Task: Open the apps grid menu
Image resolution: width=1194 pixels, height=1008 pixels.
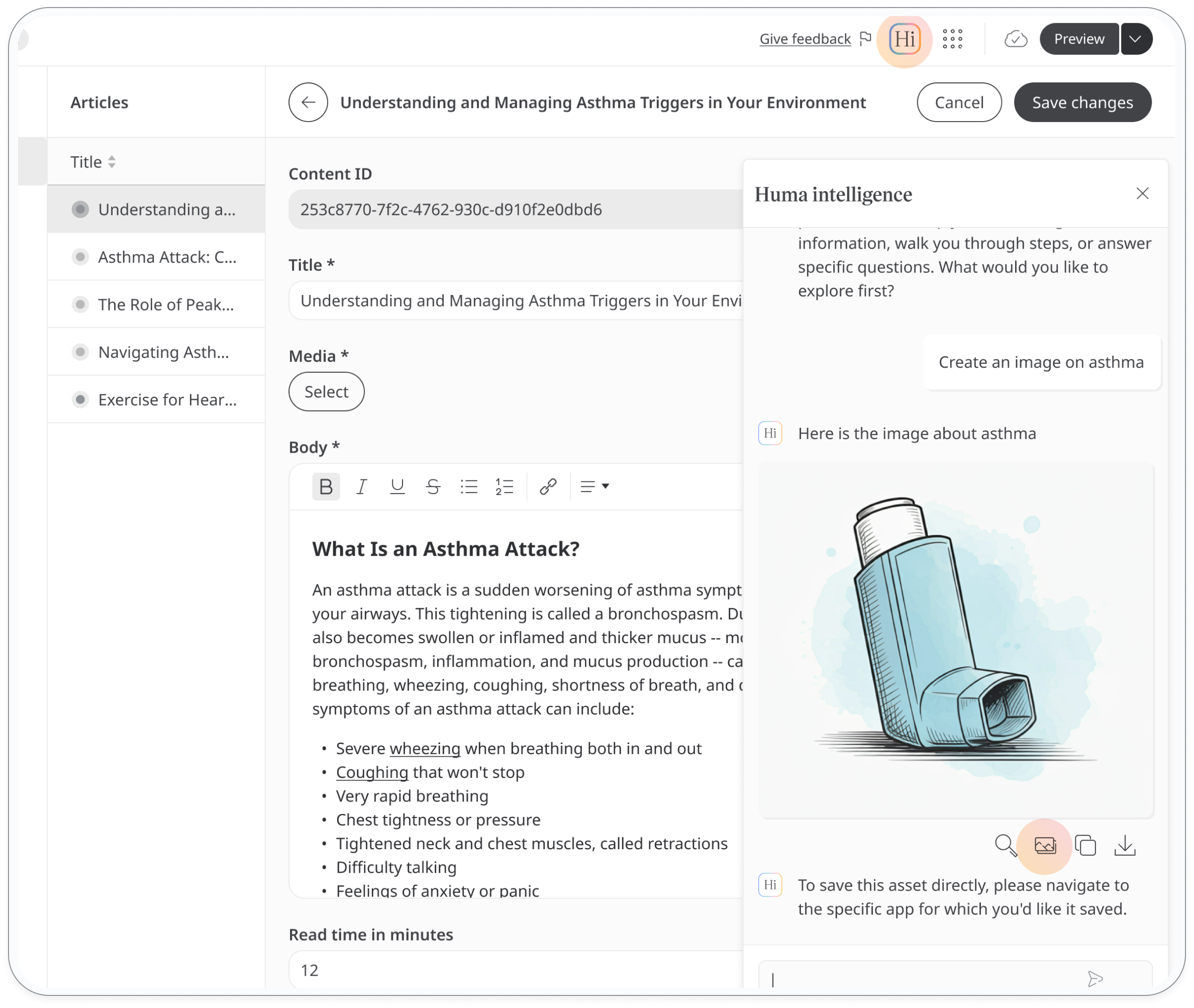Action: click(x=952, y=39)
